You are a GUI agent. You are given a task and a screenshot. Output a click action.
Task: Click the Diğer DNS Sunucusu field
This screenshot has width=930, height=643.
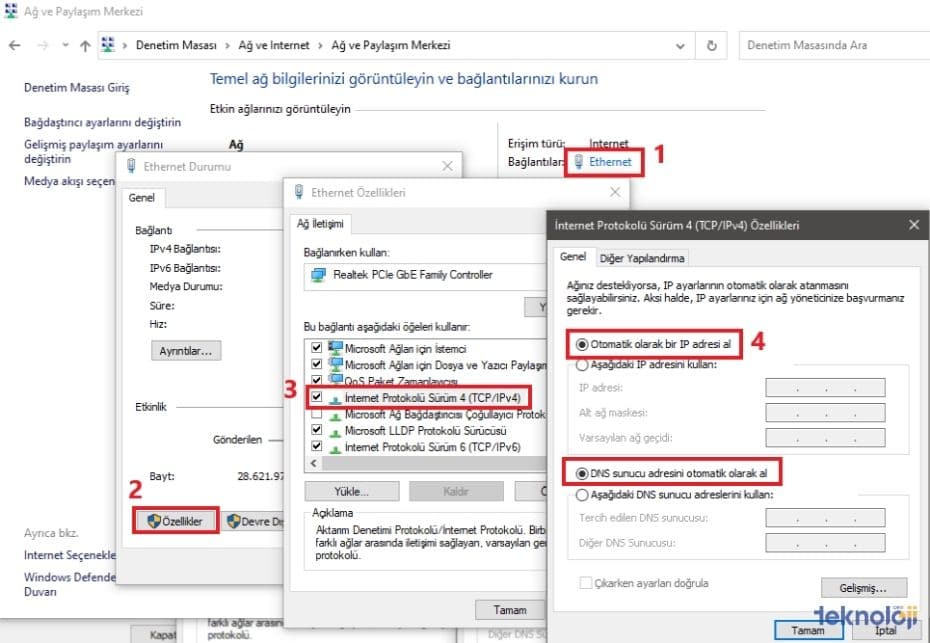pos(825,543)
